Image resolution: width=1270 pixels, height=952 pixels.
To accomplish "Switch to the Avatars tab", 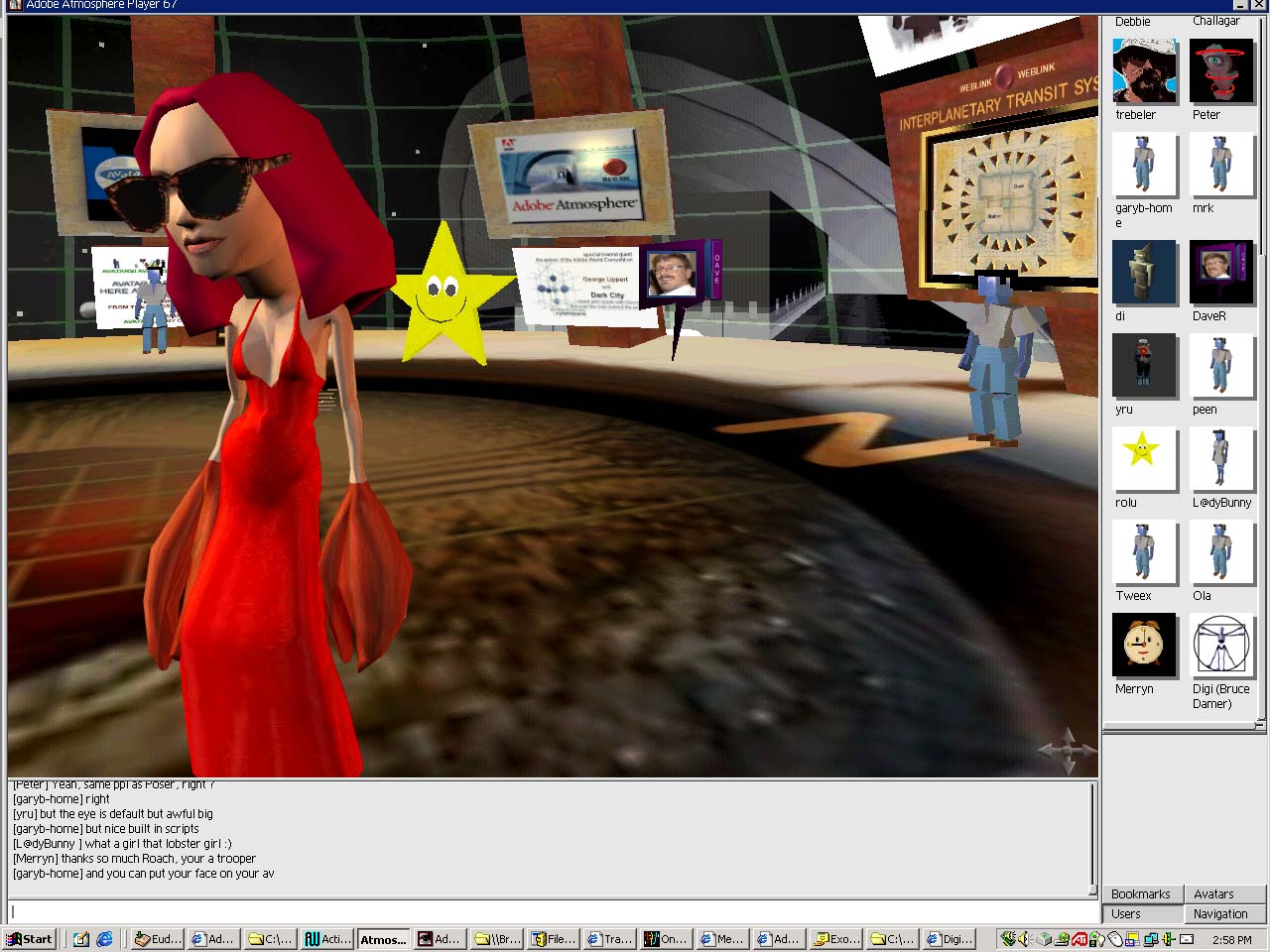I will coord(1224,894).
